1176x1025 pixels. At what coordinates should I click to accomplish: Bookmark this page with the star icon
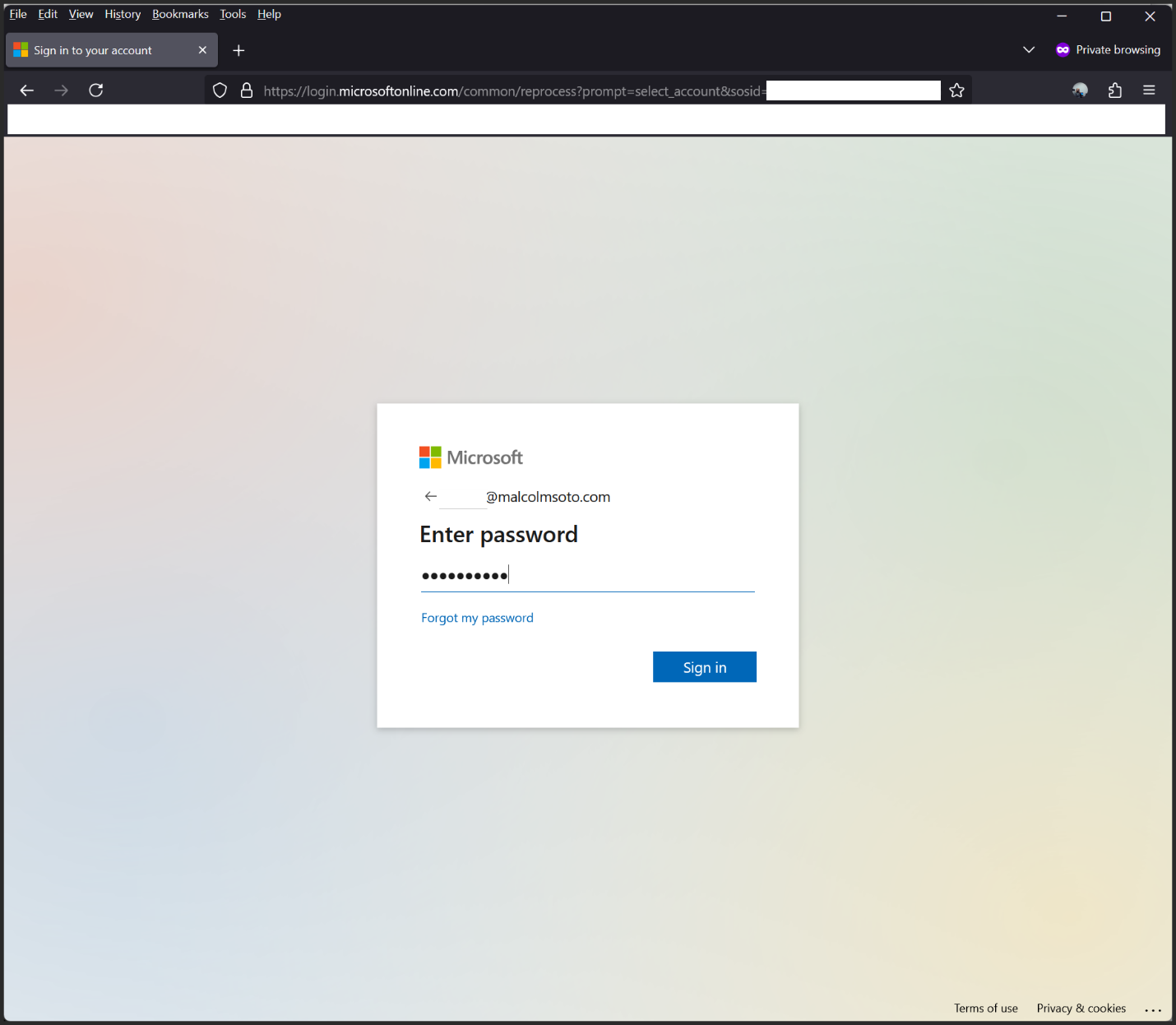coord(956,90)
